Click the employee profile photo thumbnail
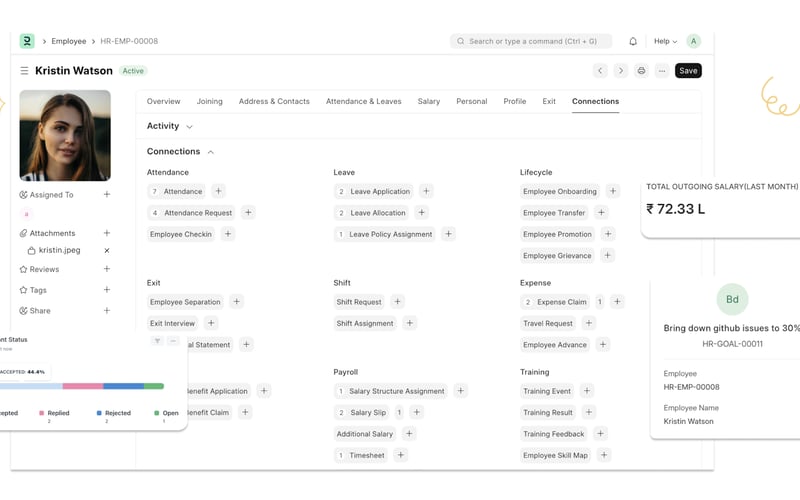The image size is (800, 500). coord(65,135)
